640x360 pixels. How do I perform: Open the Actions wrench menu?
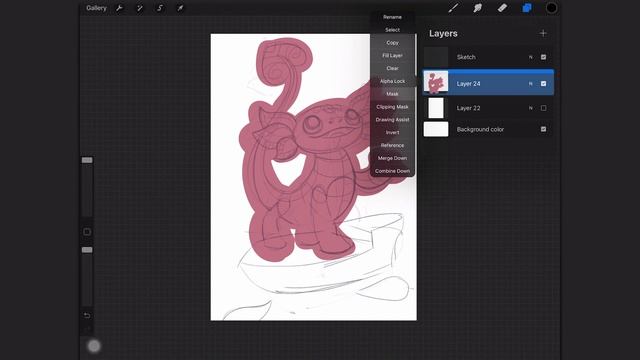coord(119,8)
